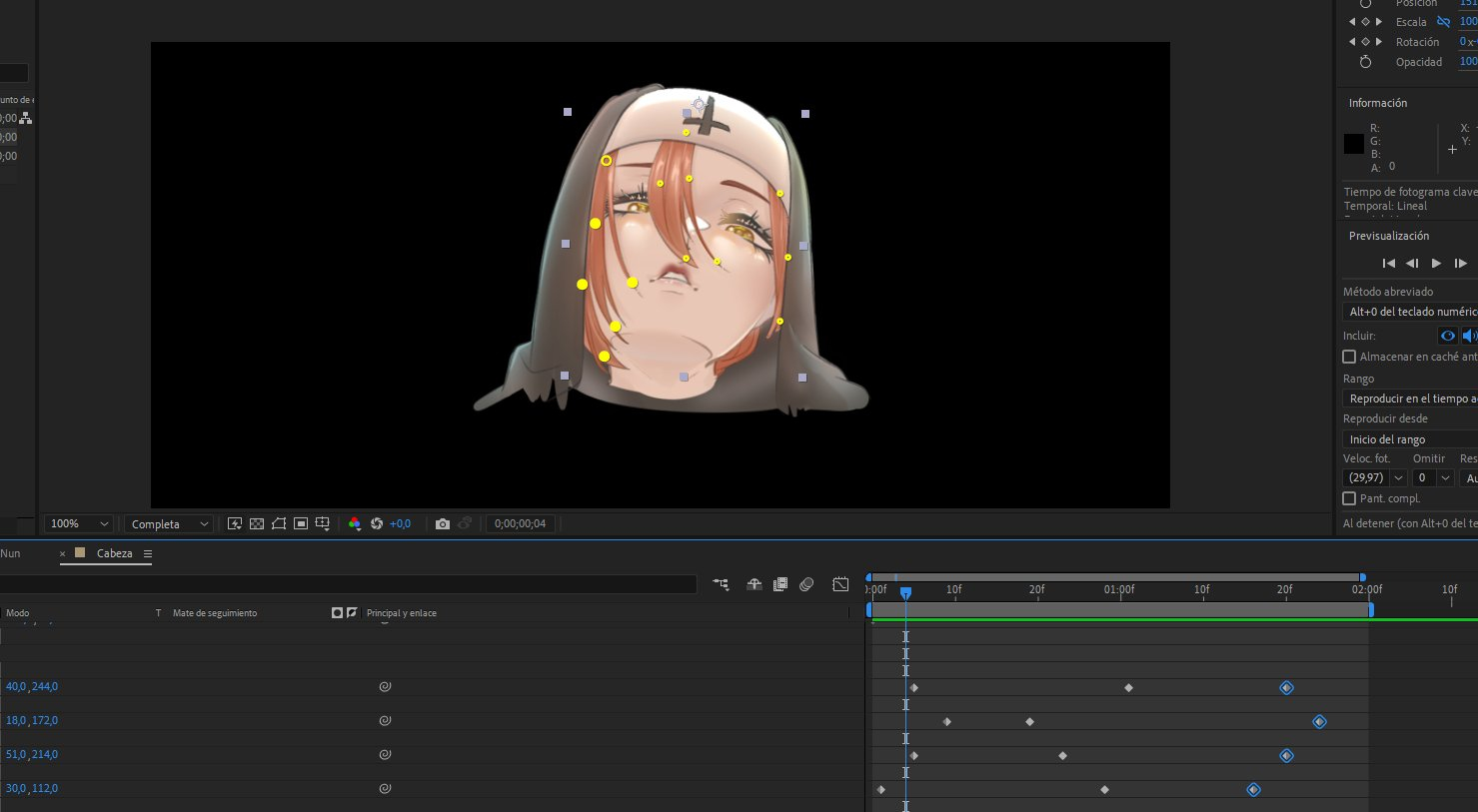Reset exposure with the aperture icon

click(x=377, y=523)
